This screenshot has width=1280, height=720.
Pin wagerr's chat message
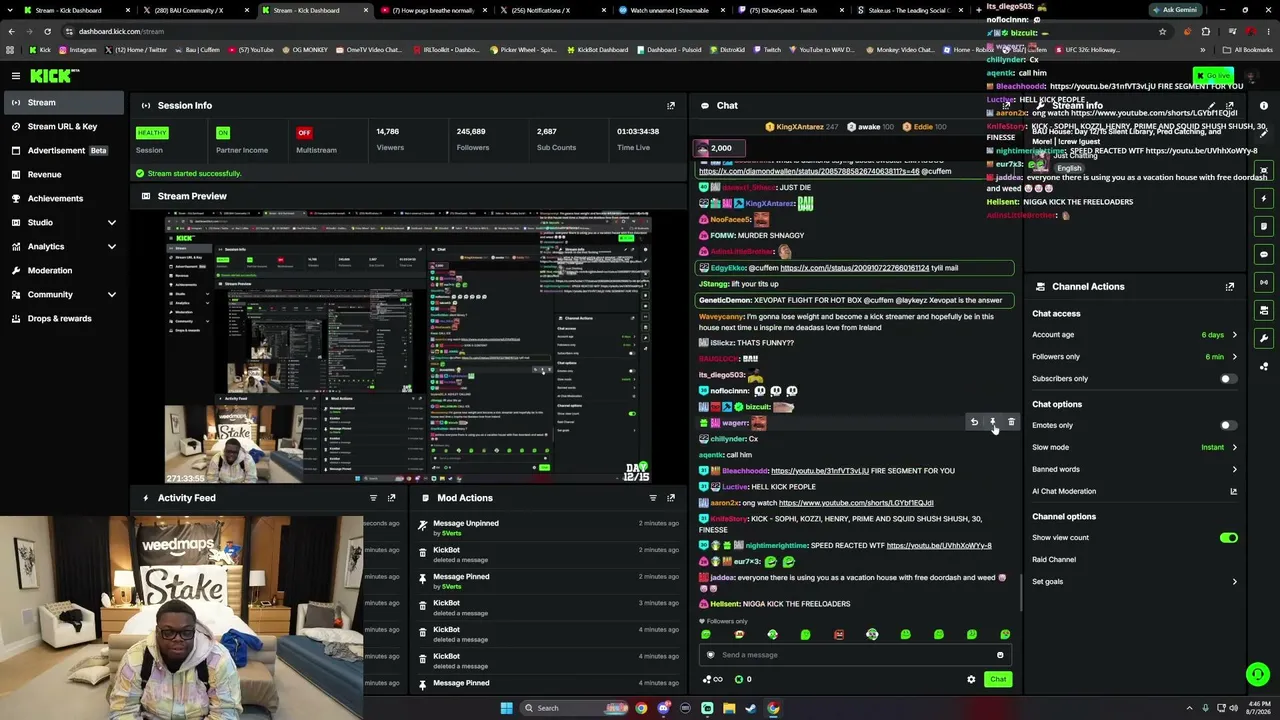tap(993, 422)
